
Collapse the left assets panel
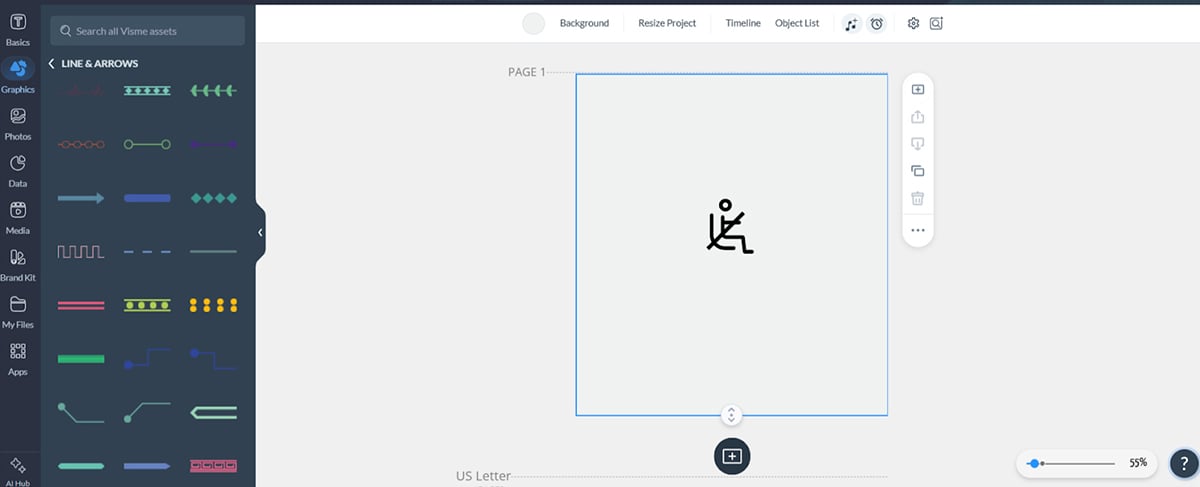(x=260, y=232)
